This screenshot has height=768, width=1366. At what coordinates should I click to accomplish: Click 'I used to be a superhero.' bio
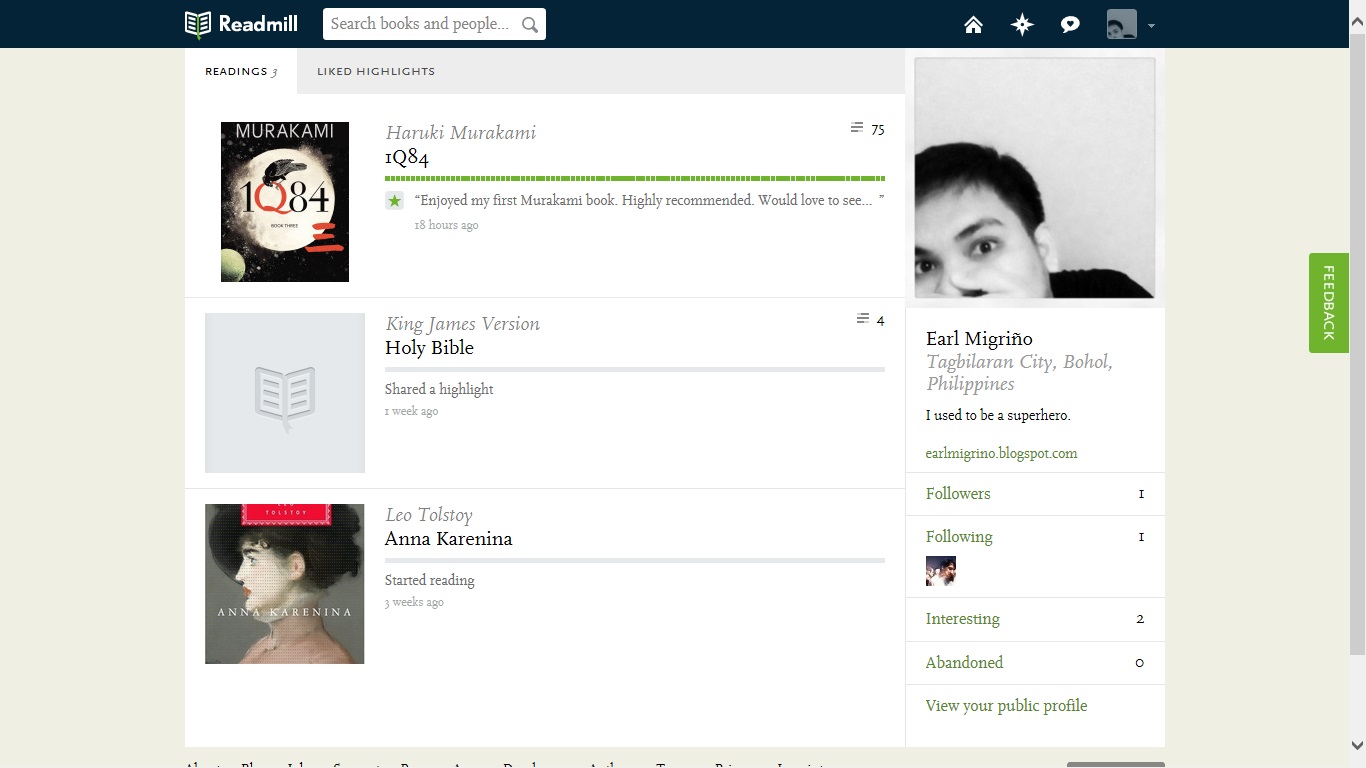[x=998, y=415]
